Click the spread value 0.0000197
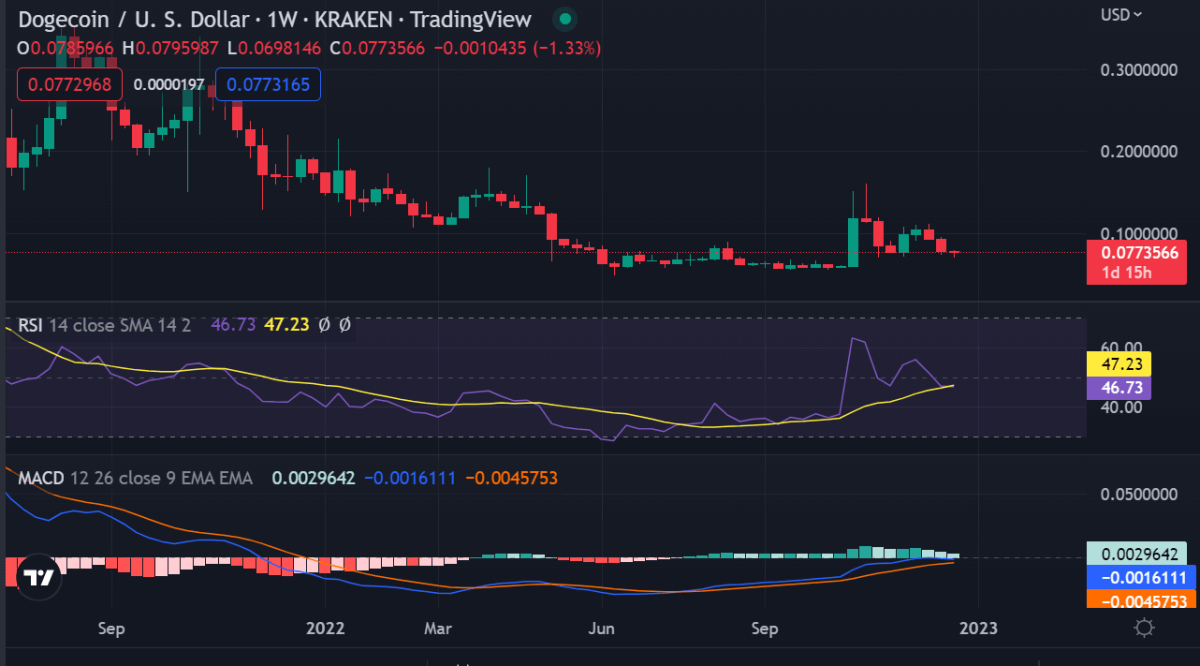This screenshot has height=666, width=1200. (x=169, y=84)
